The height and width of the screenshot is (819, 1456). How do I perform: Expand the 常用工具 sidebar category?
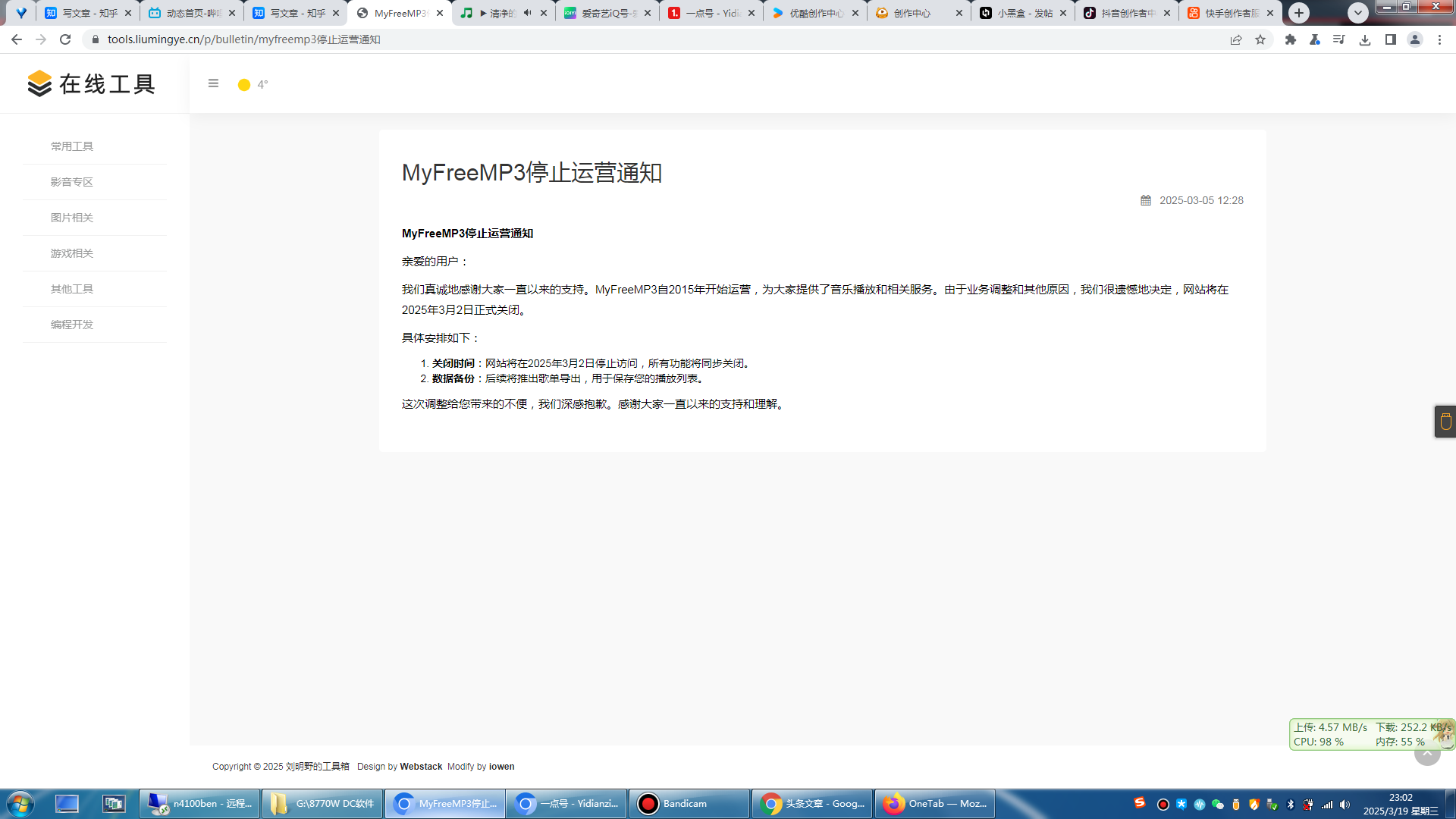coord(72,146)
